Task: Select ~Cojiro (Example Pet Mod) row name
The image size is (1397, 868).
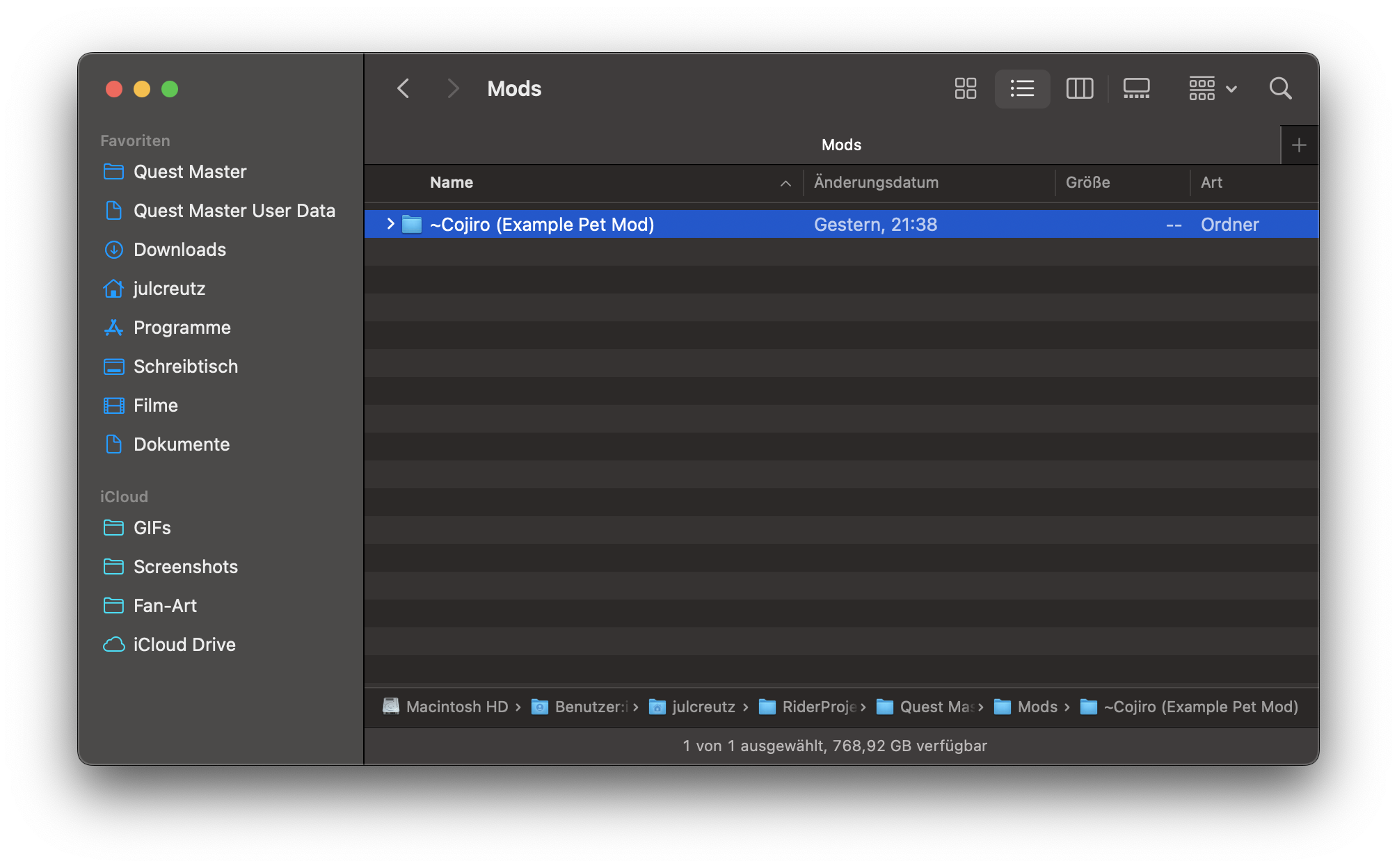Action: tap(542, 224)
